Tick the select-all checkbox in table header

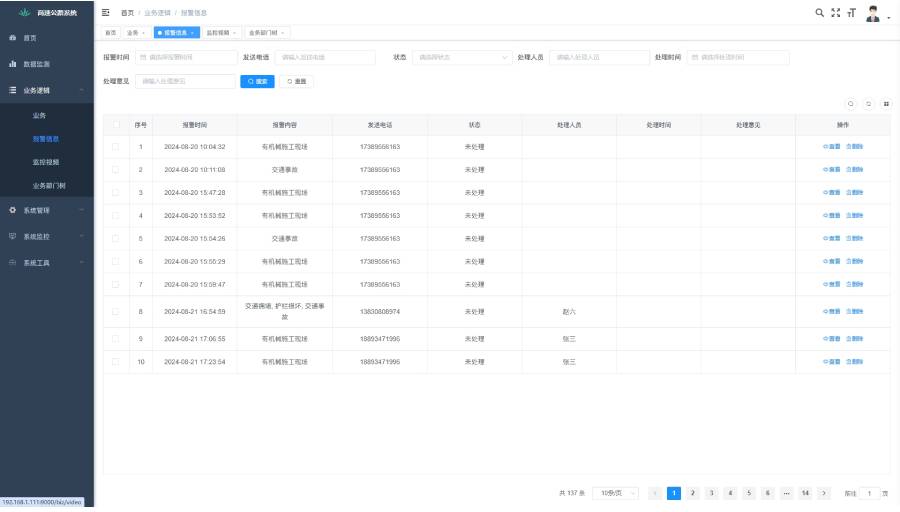[117, 125]
